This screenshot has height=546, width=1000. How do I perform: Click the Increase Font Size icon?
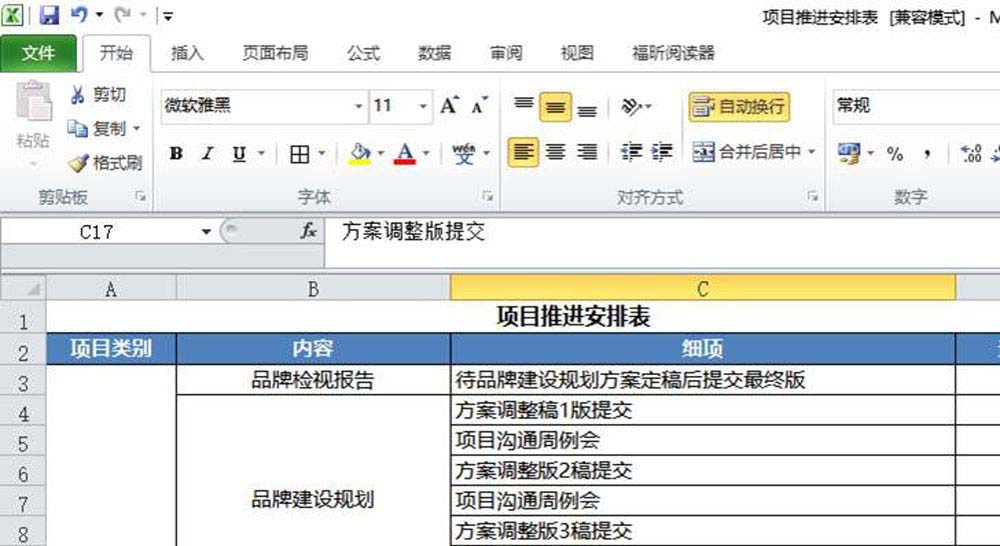pos(449,106)
